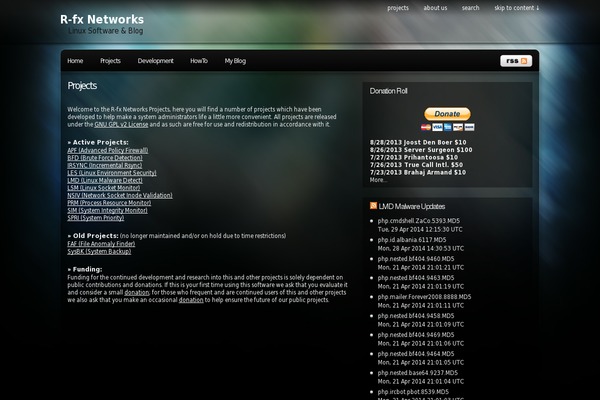This screenshot has height=400, width=600.
Task: Open LES (Linux Environment Security) project
Action: click(112, 173)
